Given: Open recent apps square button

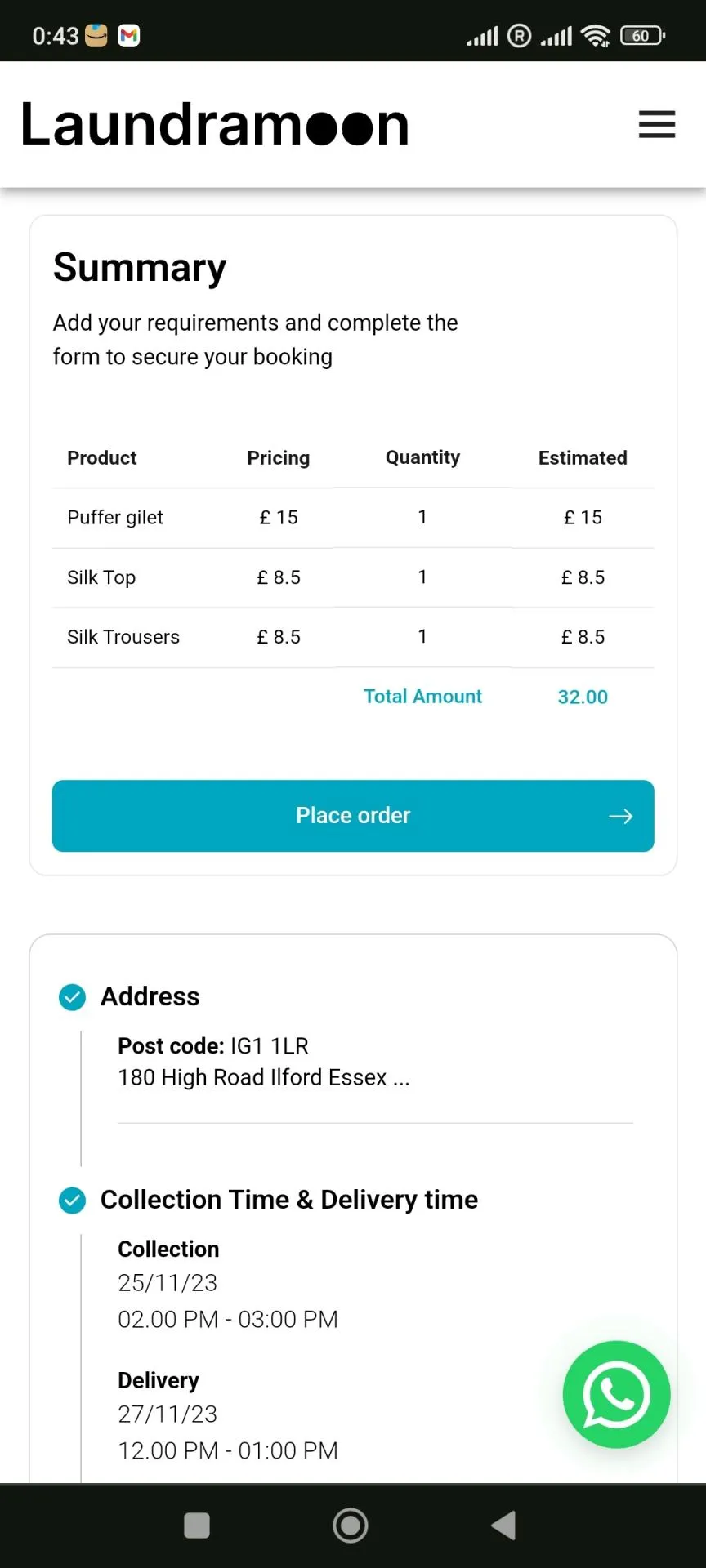Looking at the screenshot, I should 197,1525.
